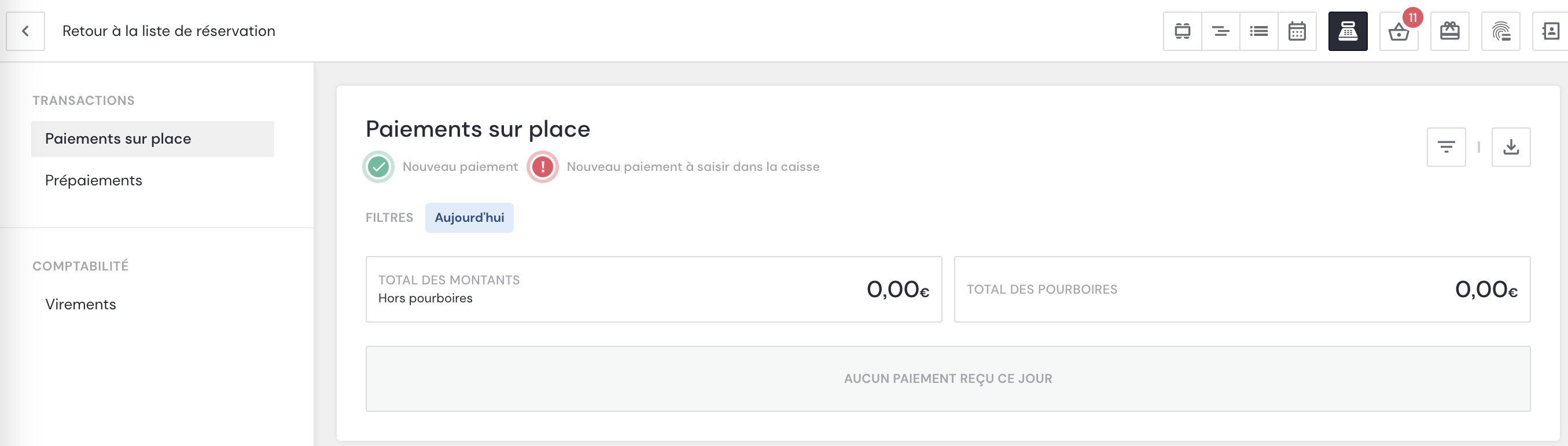Open the filter options button
The height and width of the screenshot is (446, 1568).
coord(1446,147)
